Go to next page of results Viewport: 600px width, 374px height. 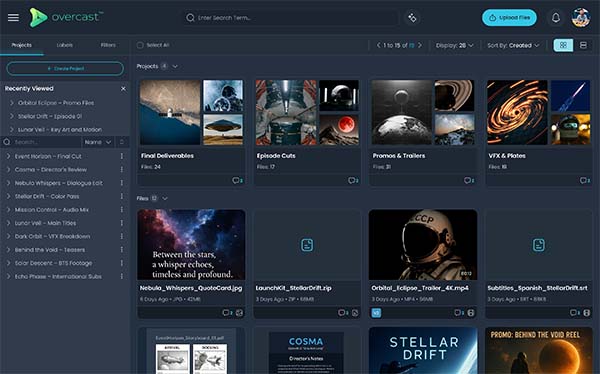click(x=420, y=45)
